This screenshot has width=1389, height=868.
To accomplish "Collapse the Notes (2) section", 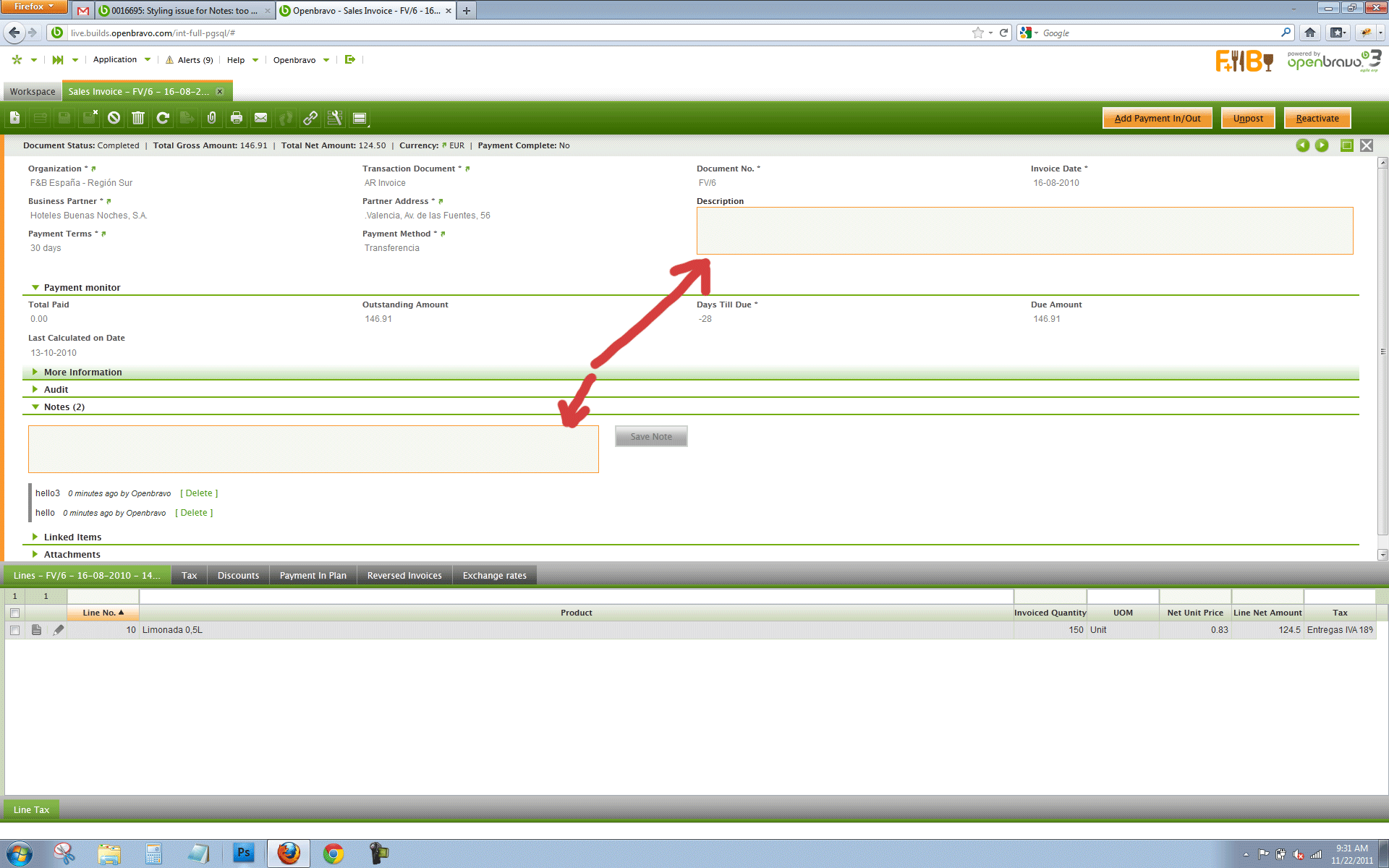I will (64, 407).
